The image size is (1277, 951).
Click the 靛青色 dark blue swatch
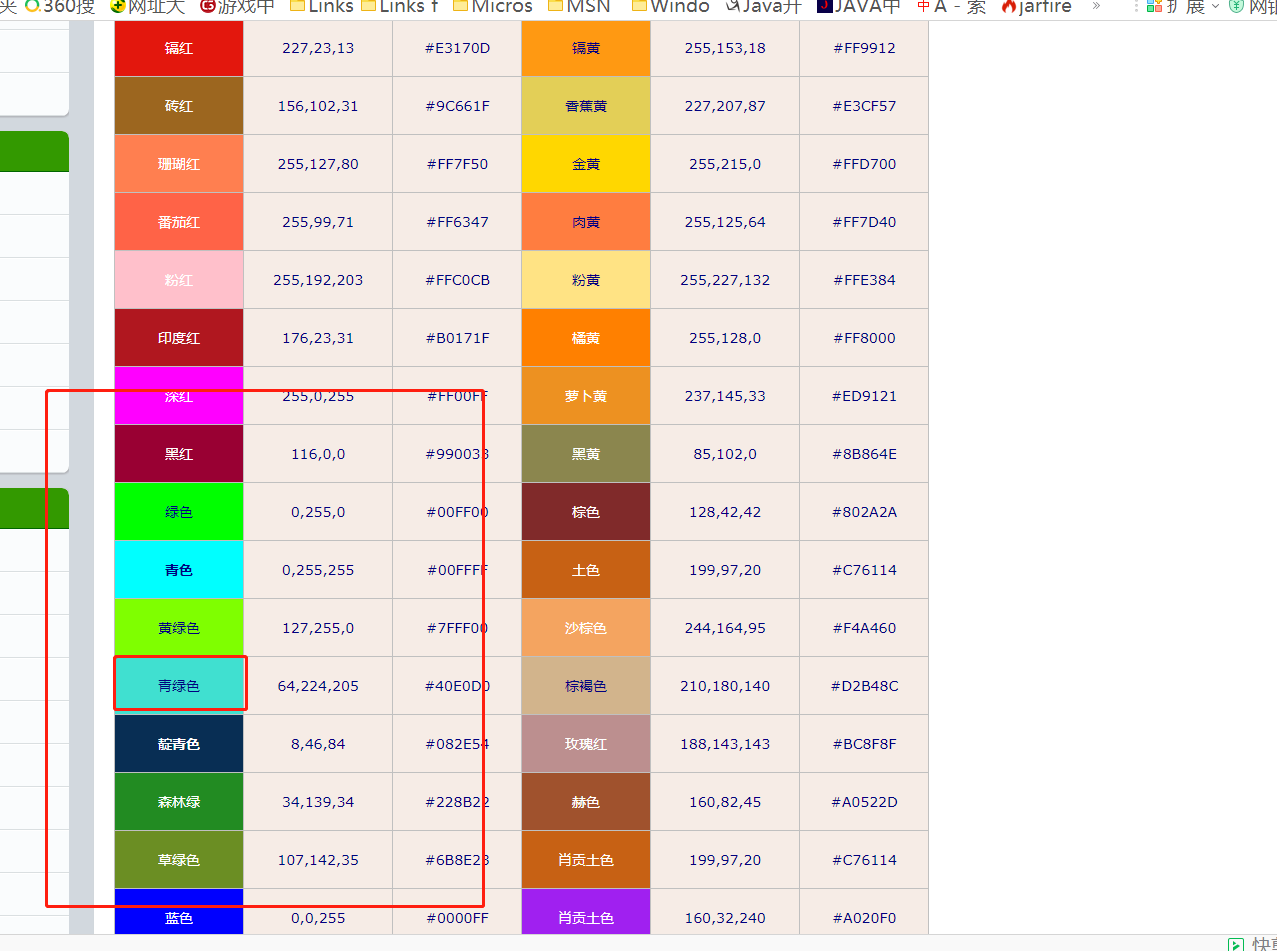click(179, 744)
